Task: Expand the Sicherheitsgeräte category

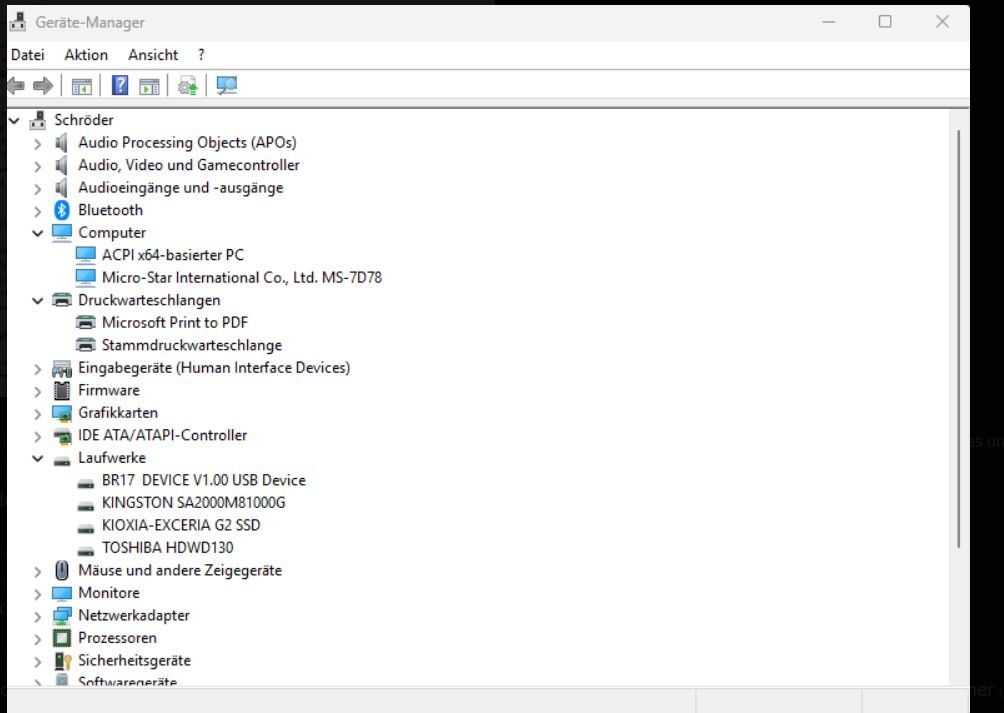Action: click(x=38, y=662)
